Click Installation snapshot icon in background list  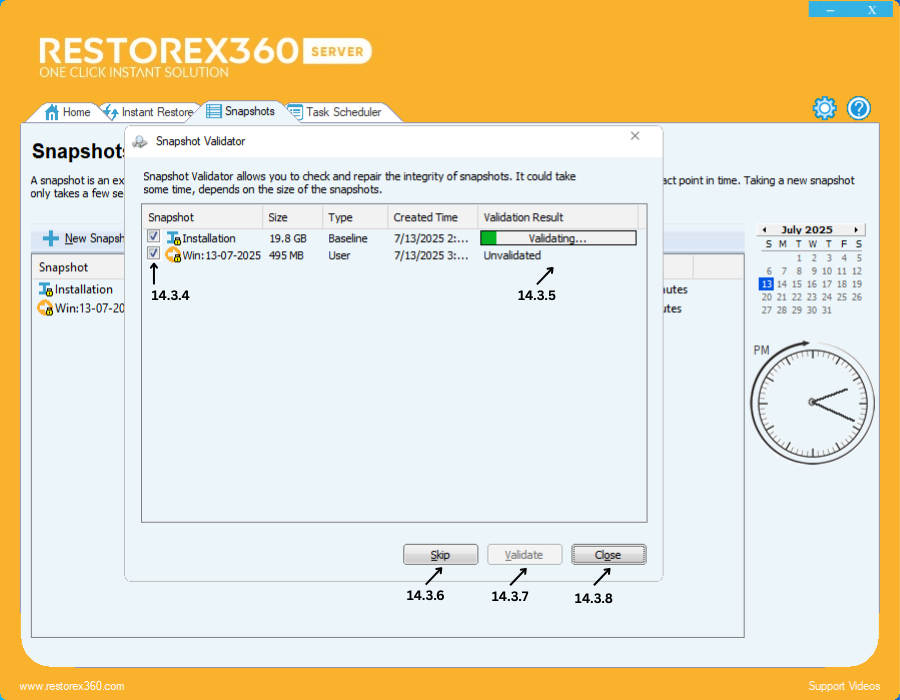pyautogui.click(x=45, y=289)
